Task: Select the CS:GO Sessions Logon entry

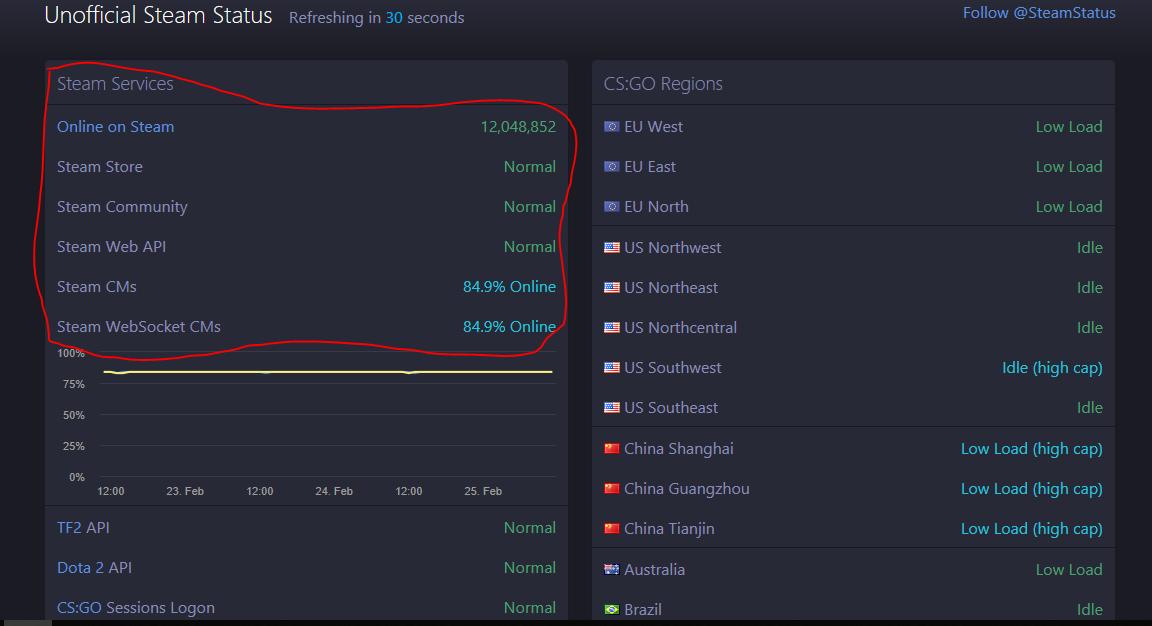Action: [x=136, y=607]
